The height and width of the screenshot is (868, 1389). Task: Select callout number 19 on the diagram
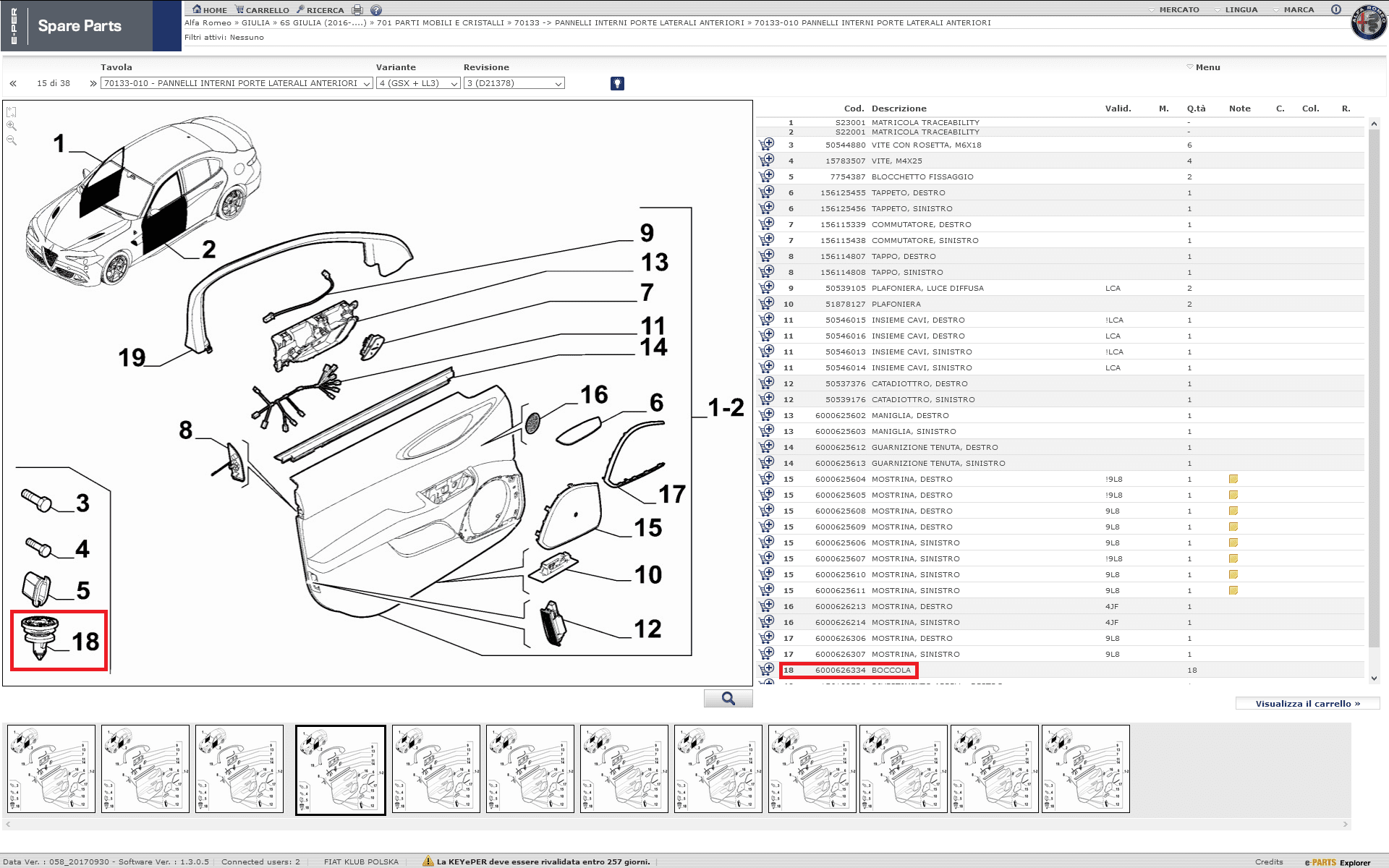click(x=132, y=357)
